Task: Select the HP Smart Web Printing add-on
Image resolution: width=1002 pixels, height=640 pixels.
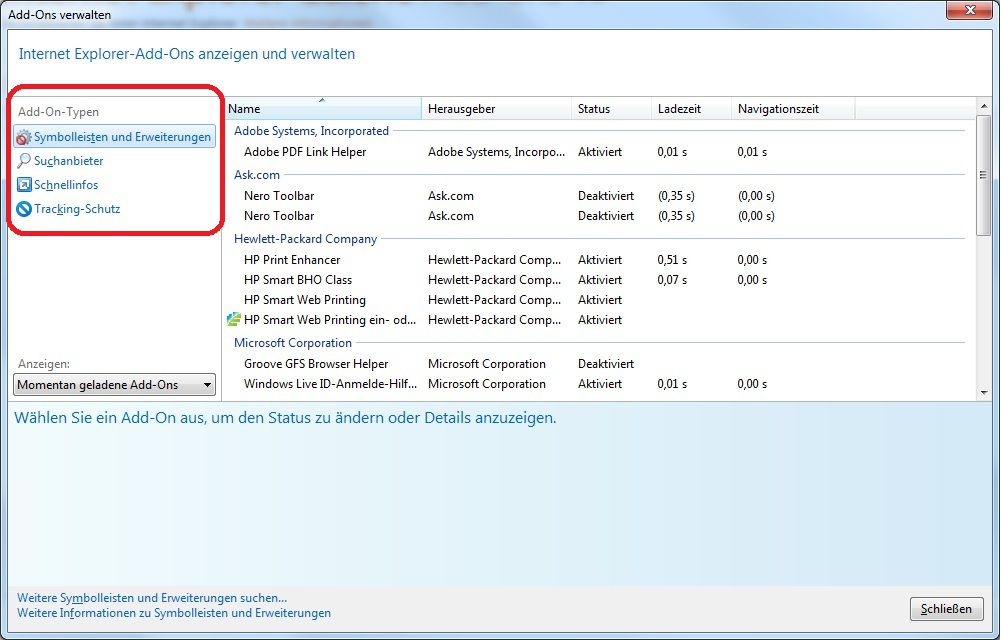Action: pos(305,300)
